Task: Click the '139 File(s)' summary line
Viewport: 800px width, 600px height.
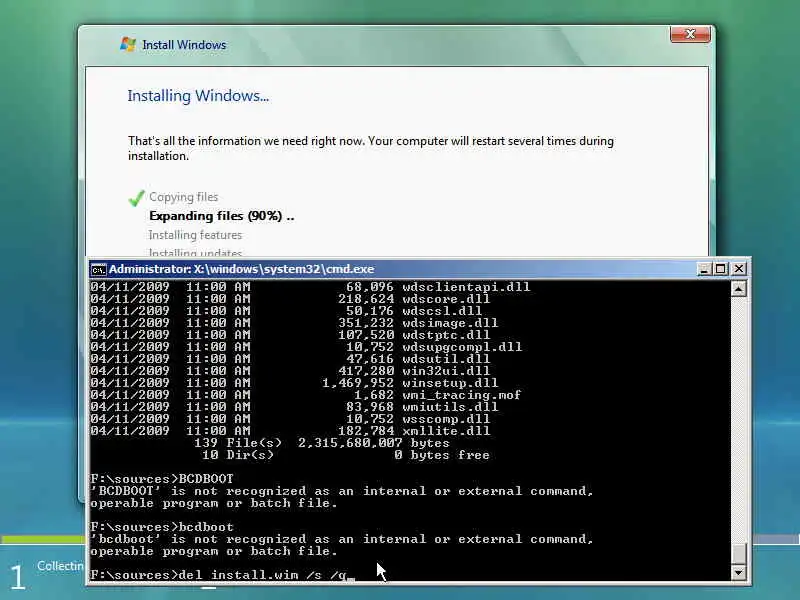Action: click(x=322, y=443)
